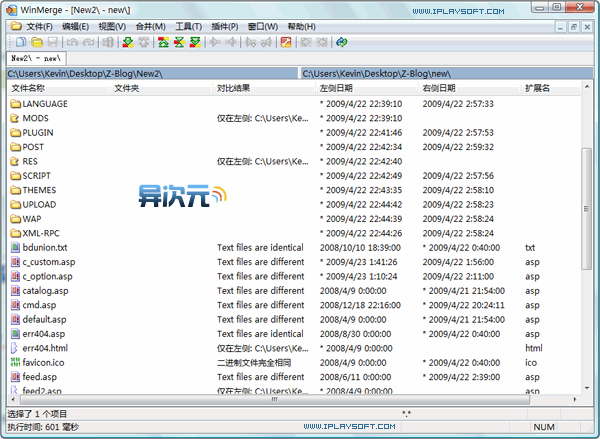Click the horizontal scrollbar right arrow

tap(575, 399)
